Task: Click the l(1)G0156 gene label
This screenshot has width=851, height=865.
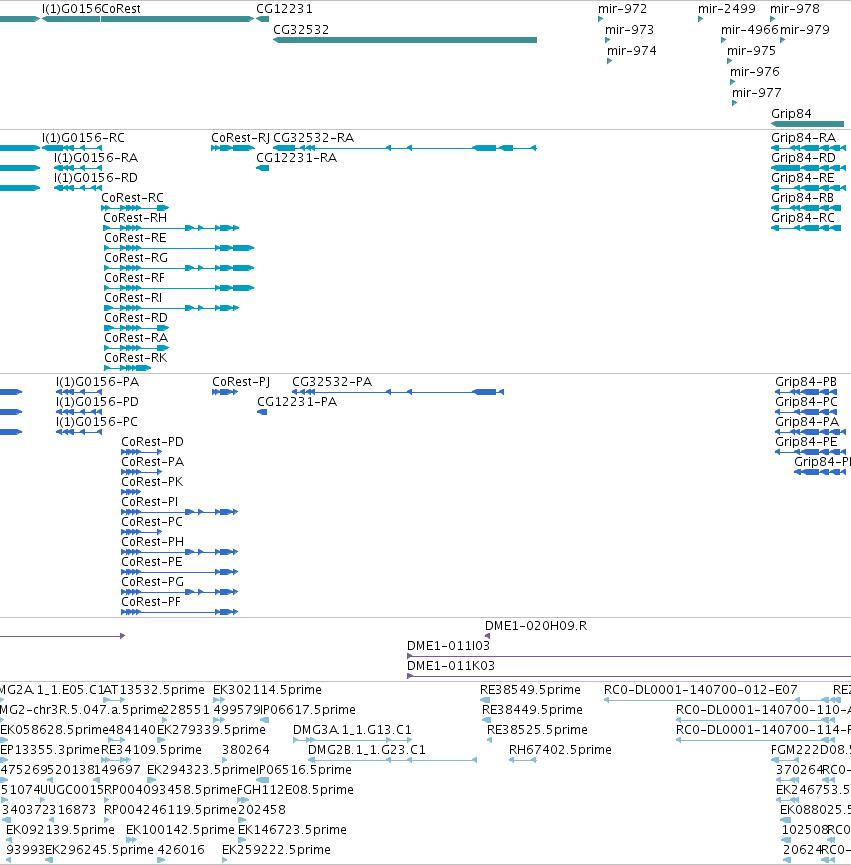Action: 72,9
